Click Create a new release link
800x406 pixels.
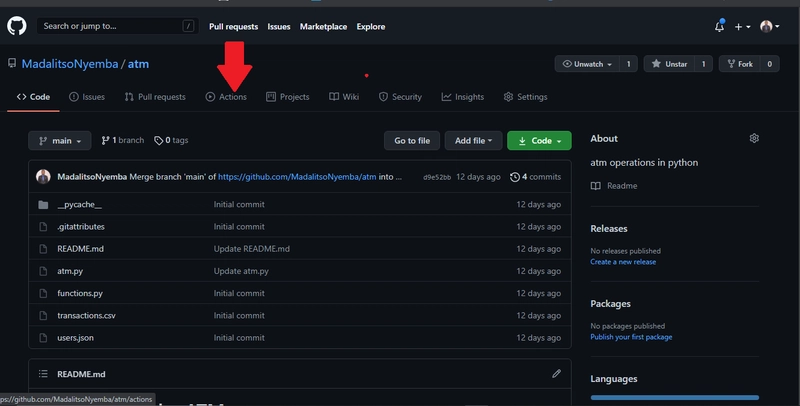click(623, 262)
